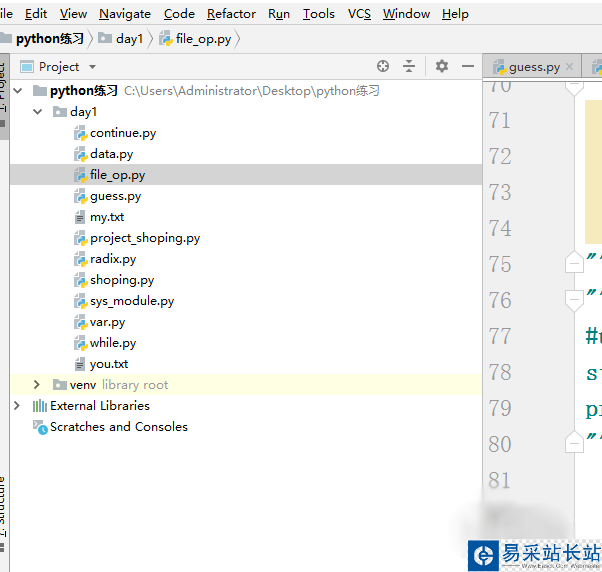Viewport: 602px width, 572px height.
Task: Open the Project view dropdown arrow
Action: 92,67
